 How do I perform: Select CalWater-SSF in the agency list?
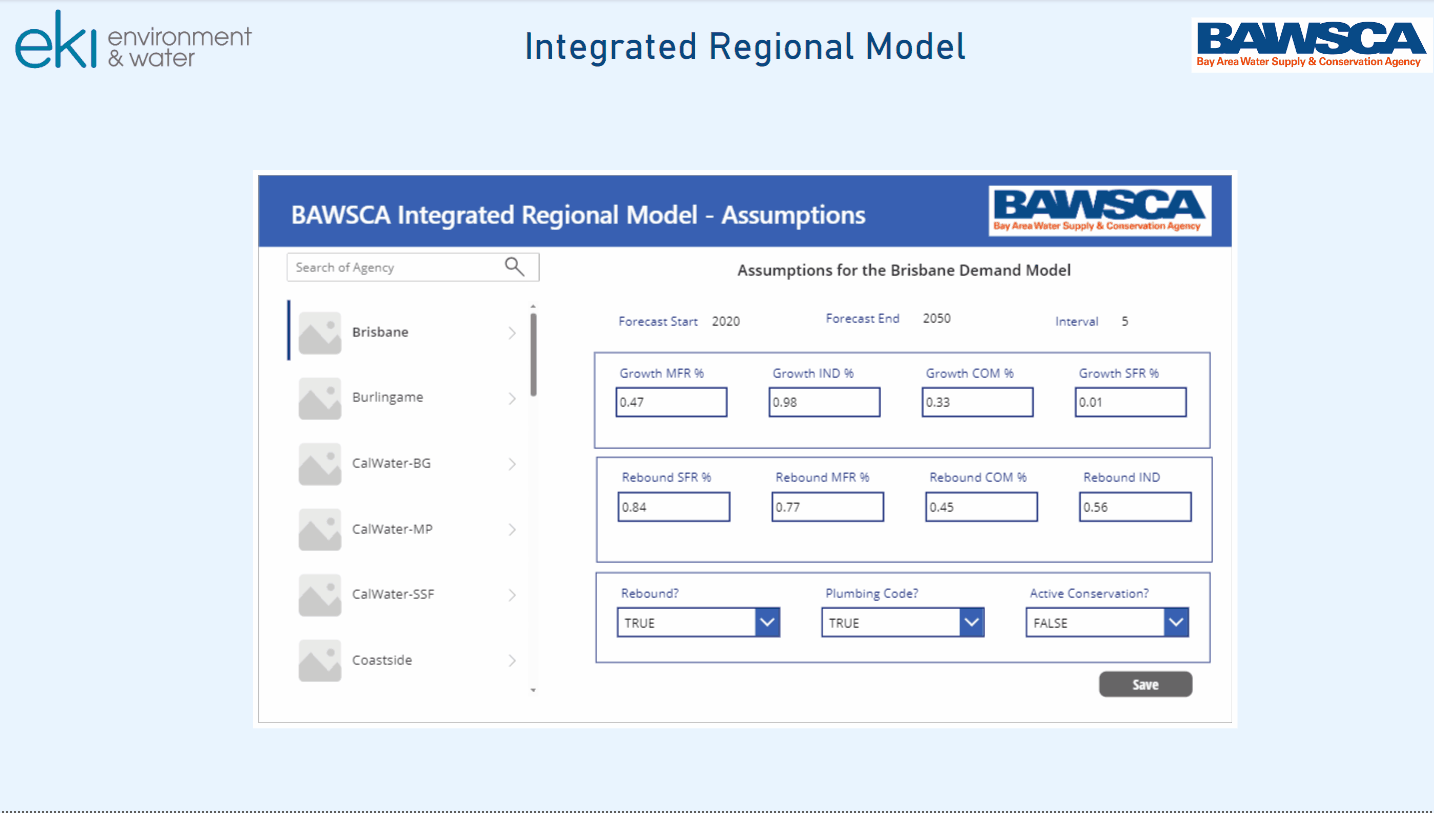click(408, 595)
